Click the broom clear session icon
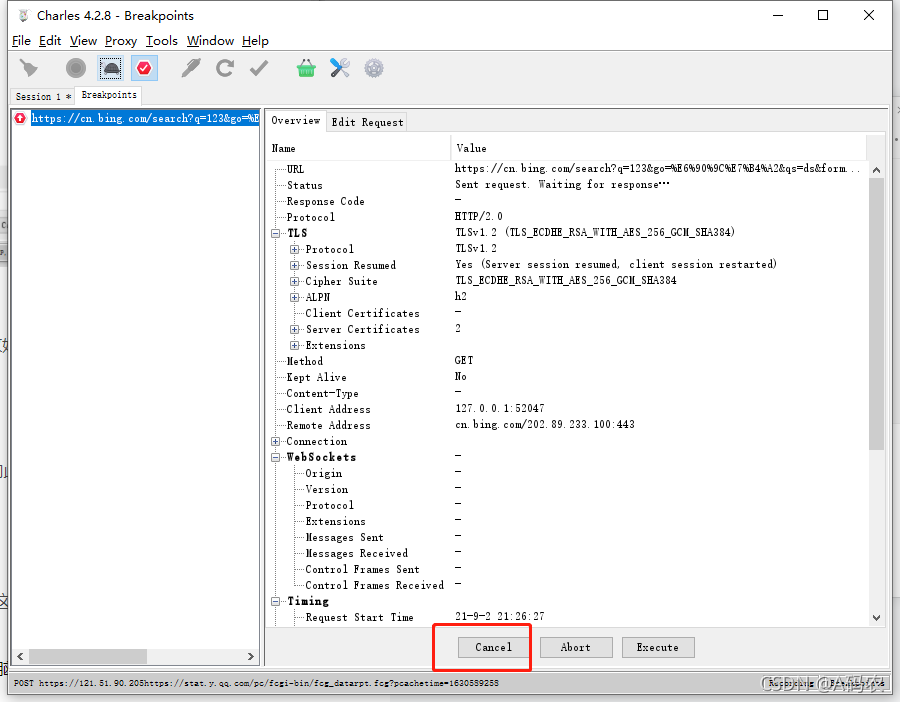 pyautogui.click(x=28, y=68)
